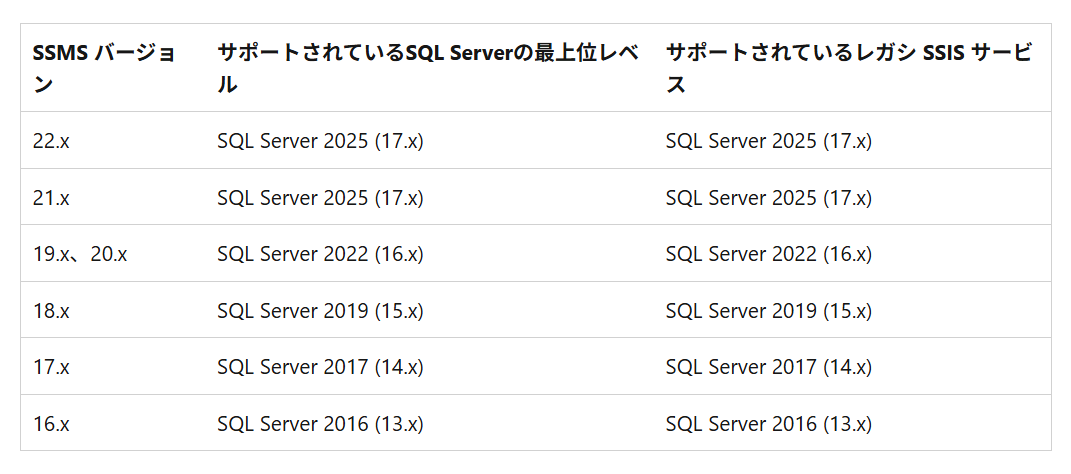Viewport: 1071px width, 474px height.
Task: Select the "16.x" SSMS version cell
Action: click(51, 423)
